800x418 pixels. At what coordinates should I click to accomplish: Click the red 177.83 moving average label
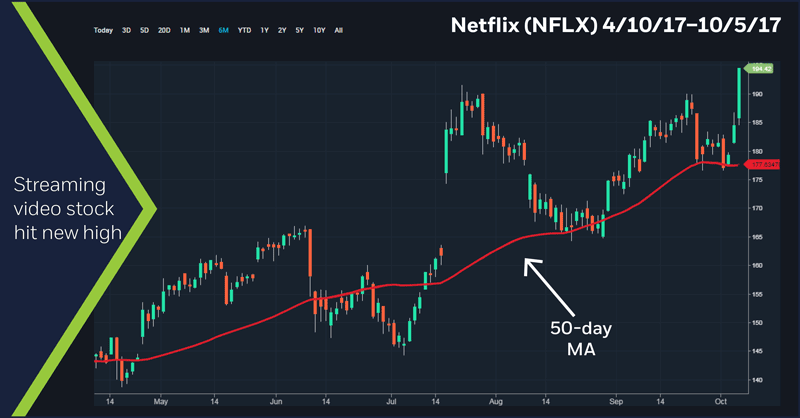tap(762, 165)
